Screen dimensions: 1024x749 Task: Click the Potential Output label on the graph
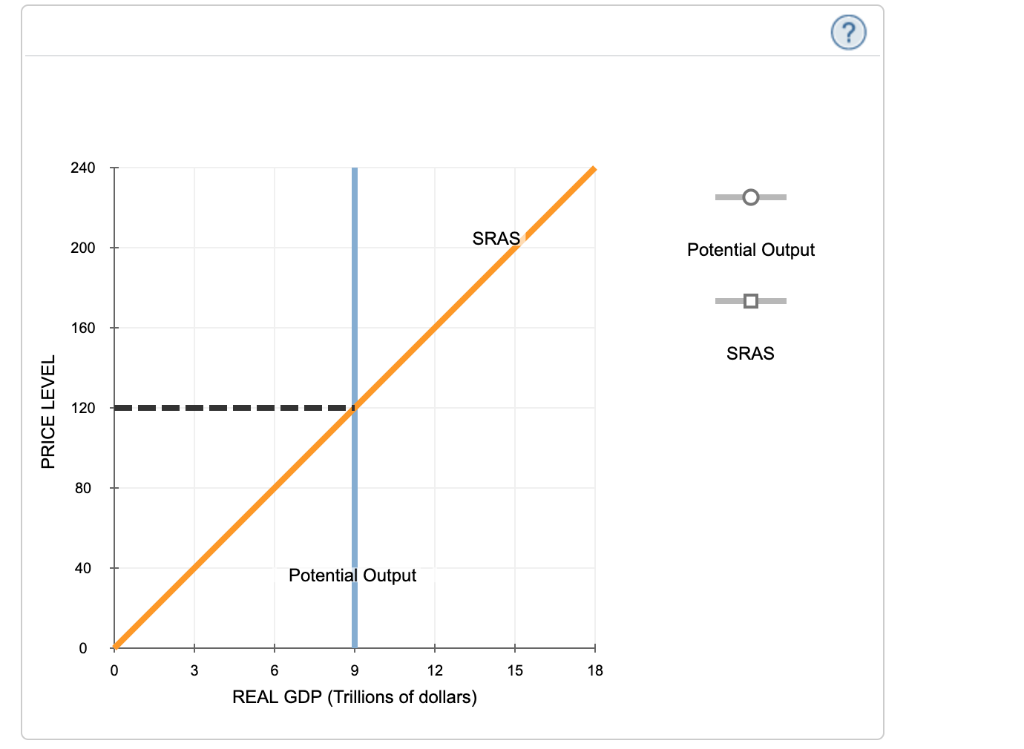[352, 575]
